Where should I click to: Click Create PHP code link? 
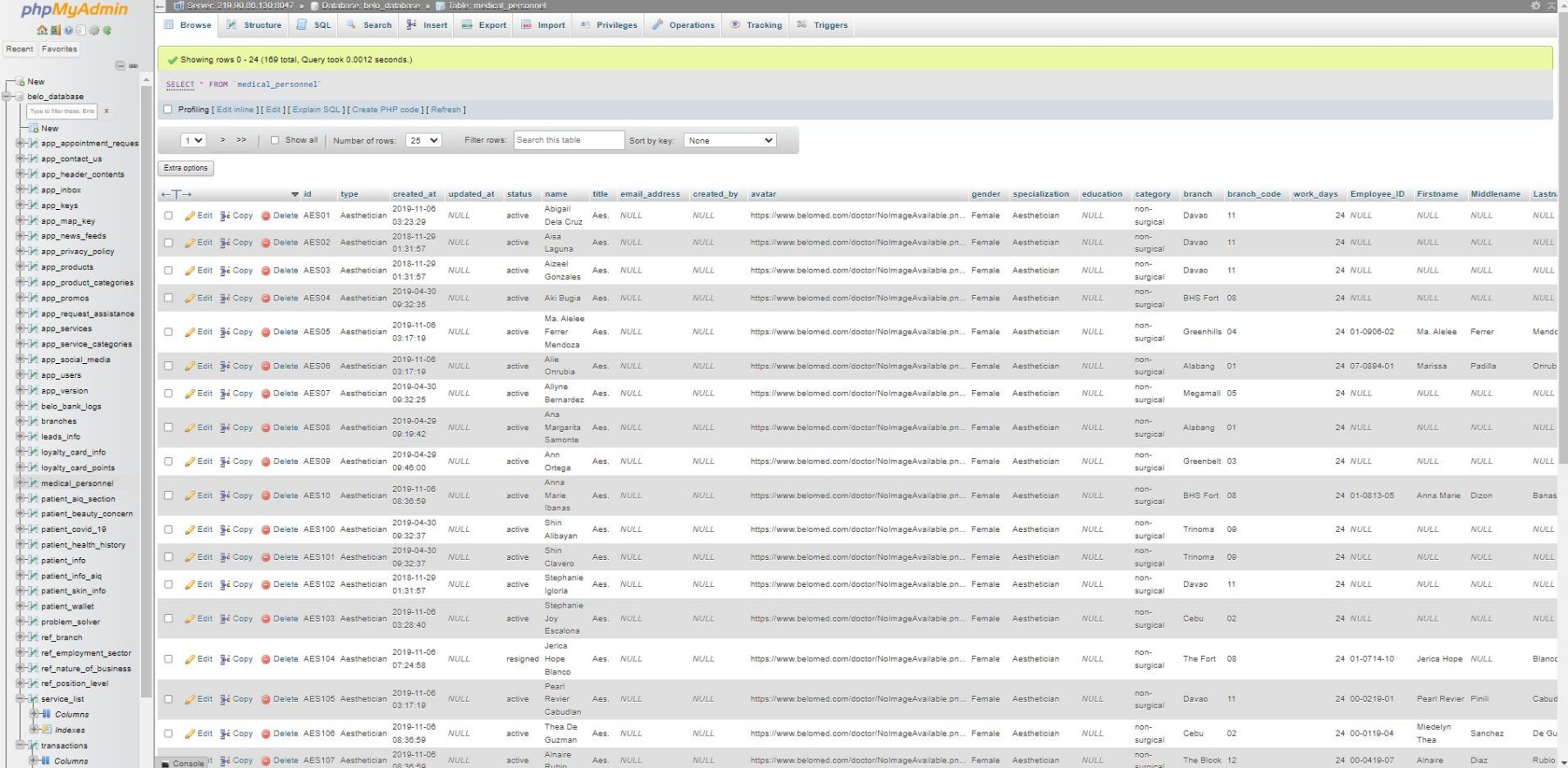click(x=385, y=110)
